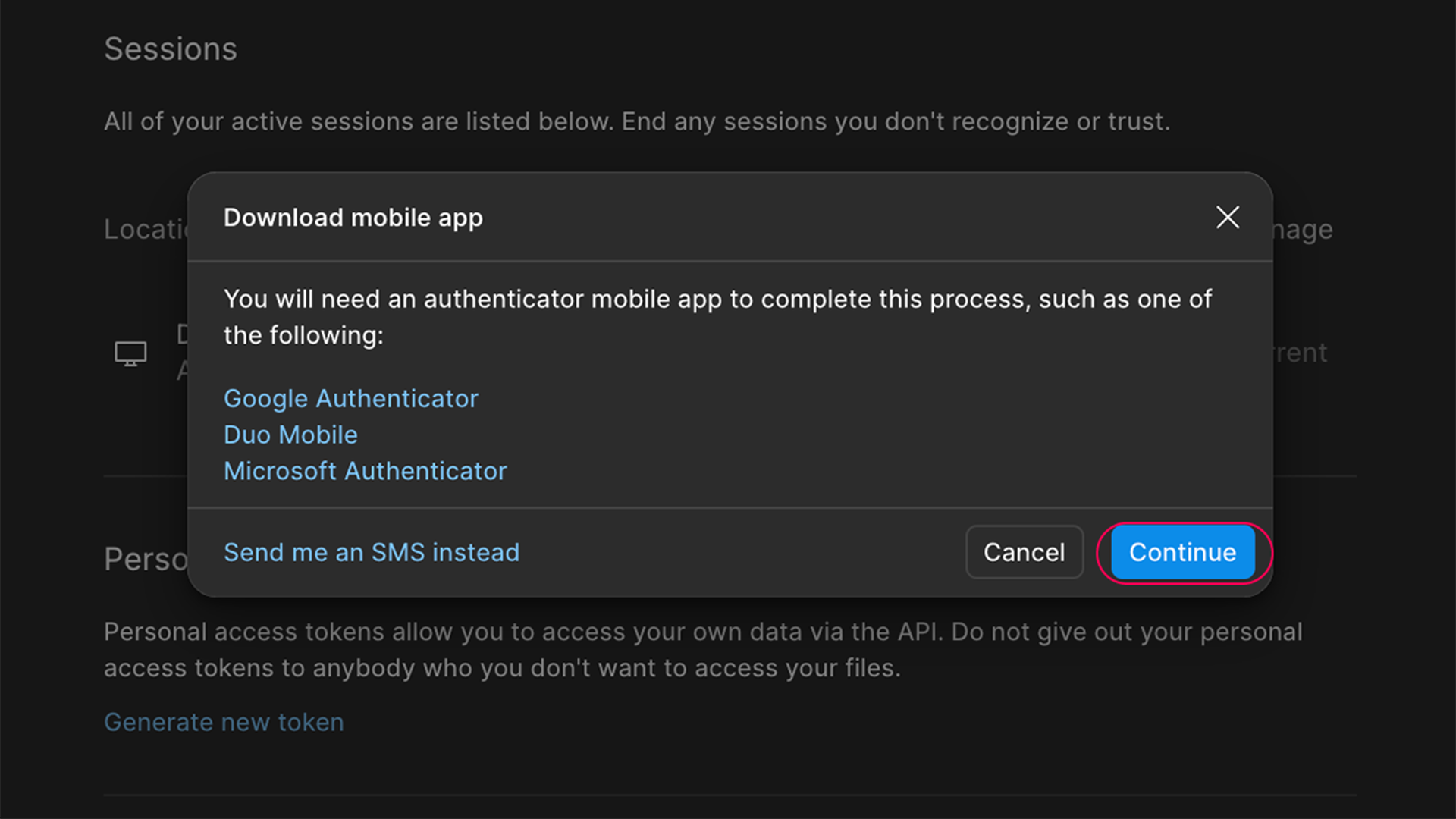This screenshot has width=1456, height=819.
Task: Open the Google Authenticator link
Action: (350, 399)
